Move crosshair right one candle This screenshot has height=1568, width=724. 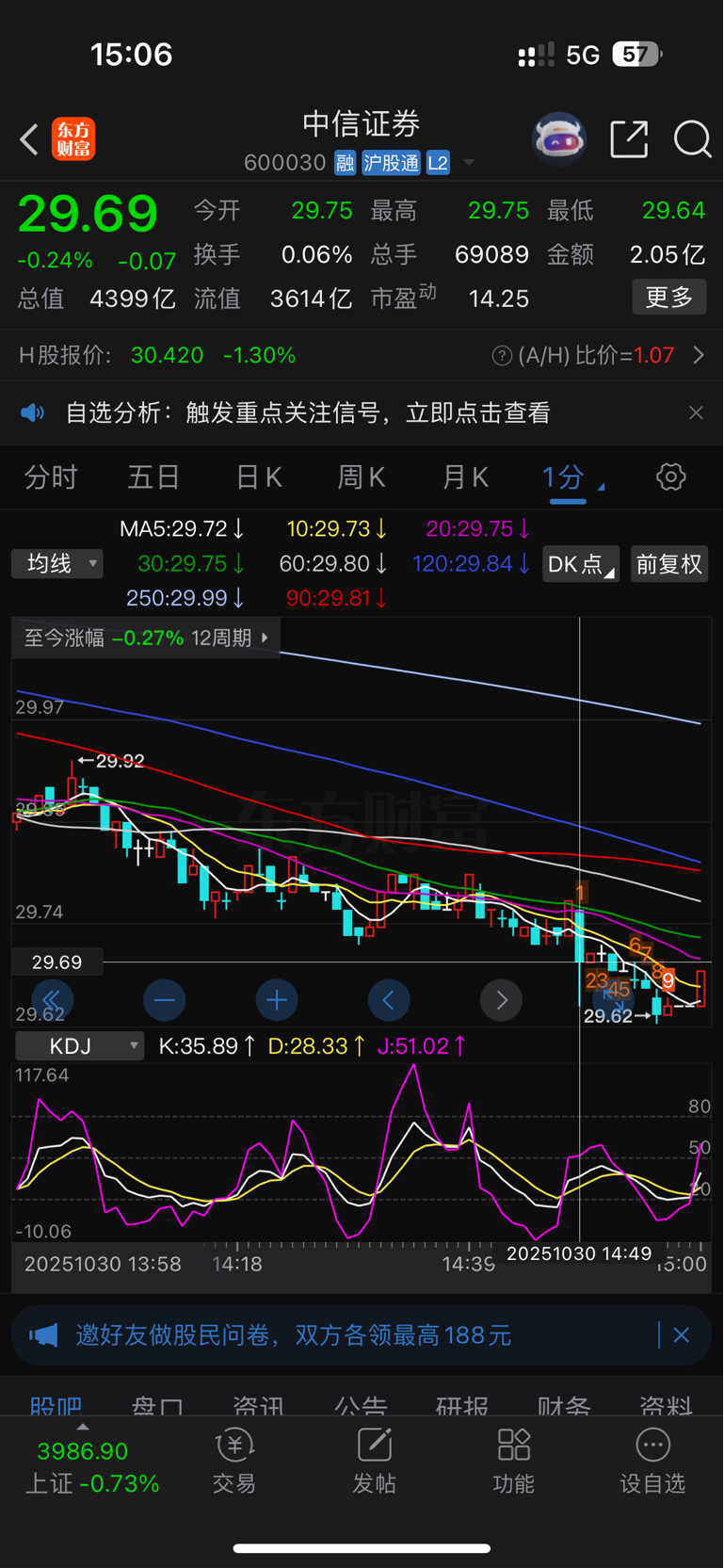tap(502, 999)
